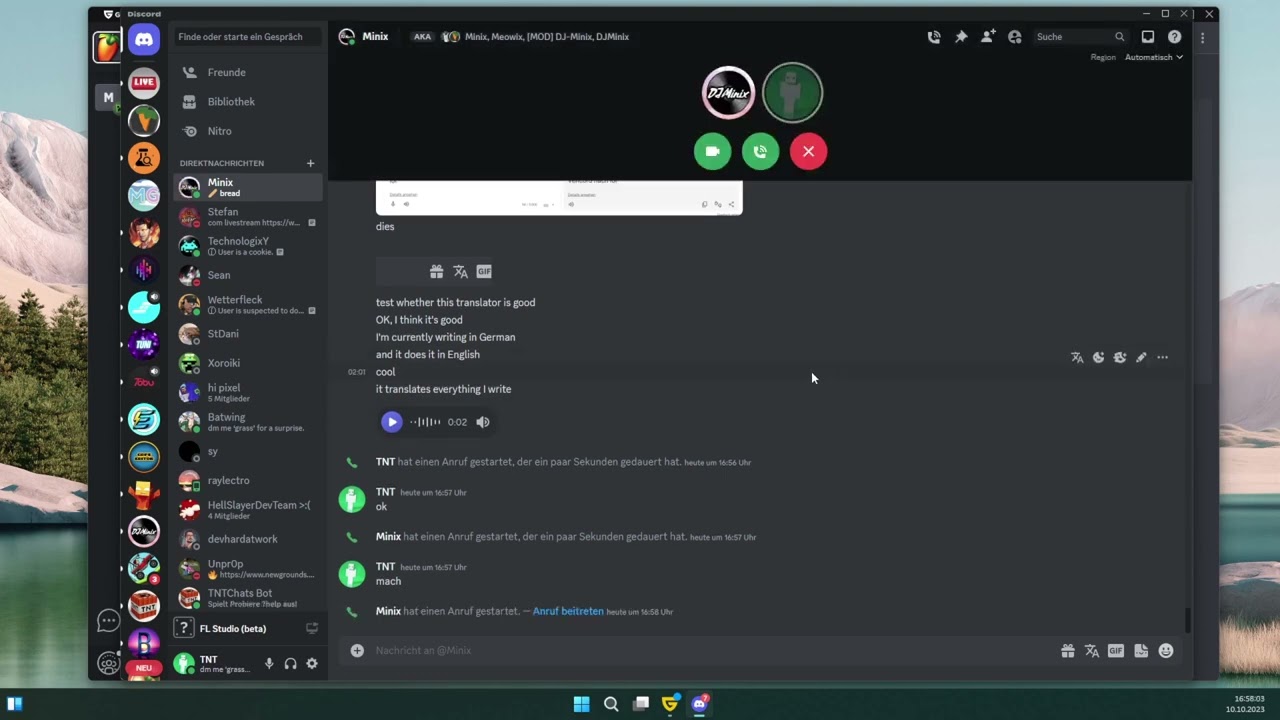
Task: Open translator icon in message bar
Action: point(1092,651)
